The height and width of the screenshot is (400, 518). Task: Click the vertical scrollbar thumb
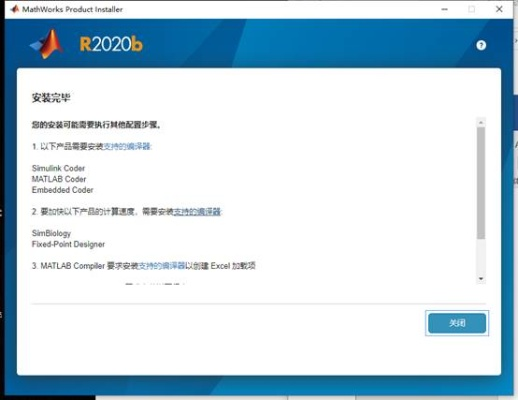pos(481,183)
